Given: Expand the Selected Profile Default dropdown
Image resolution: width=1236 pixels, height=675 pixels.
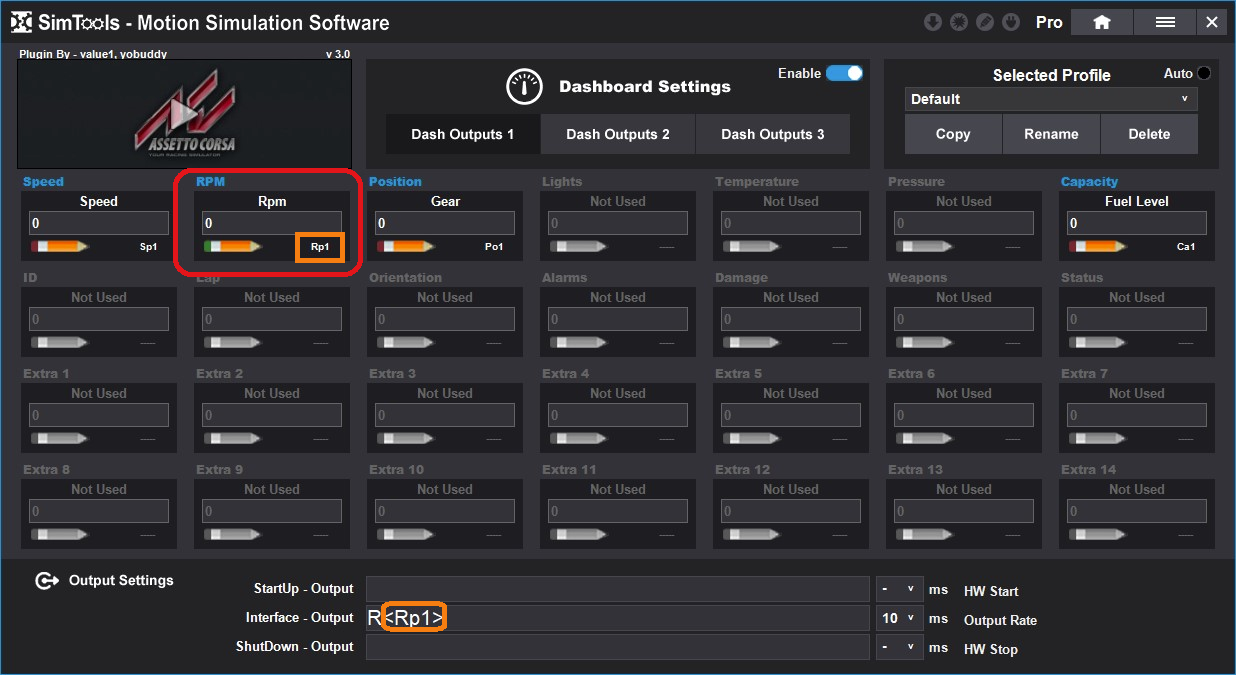Looking at the screenshot, I should point(1051,99).
